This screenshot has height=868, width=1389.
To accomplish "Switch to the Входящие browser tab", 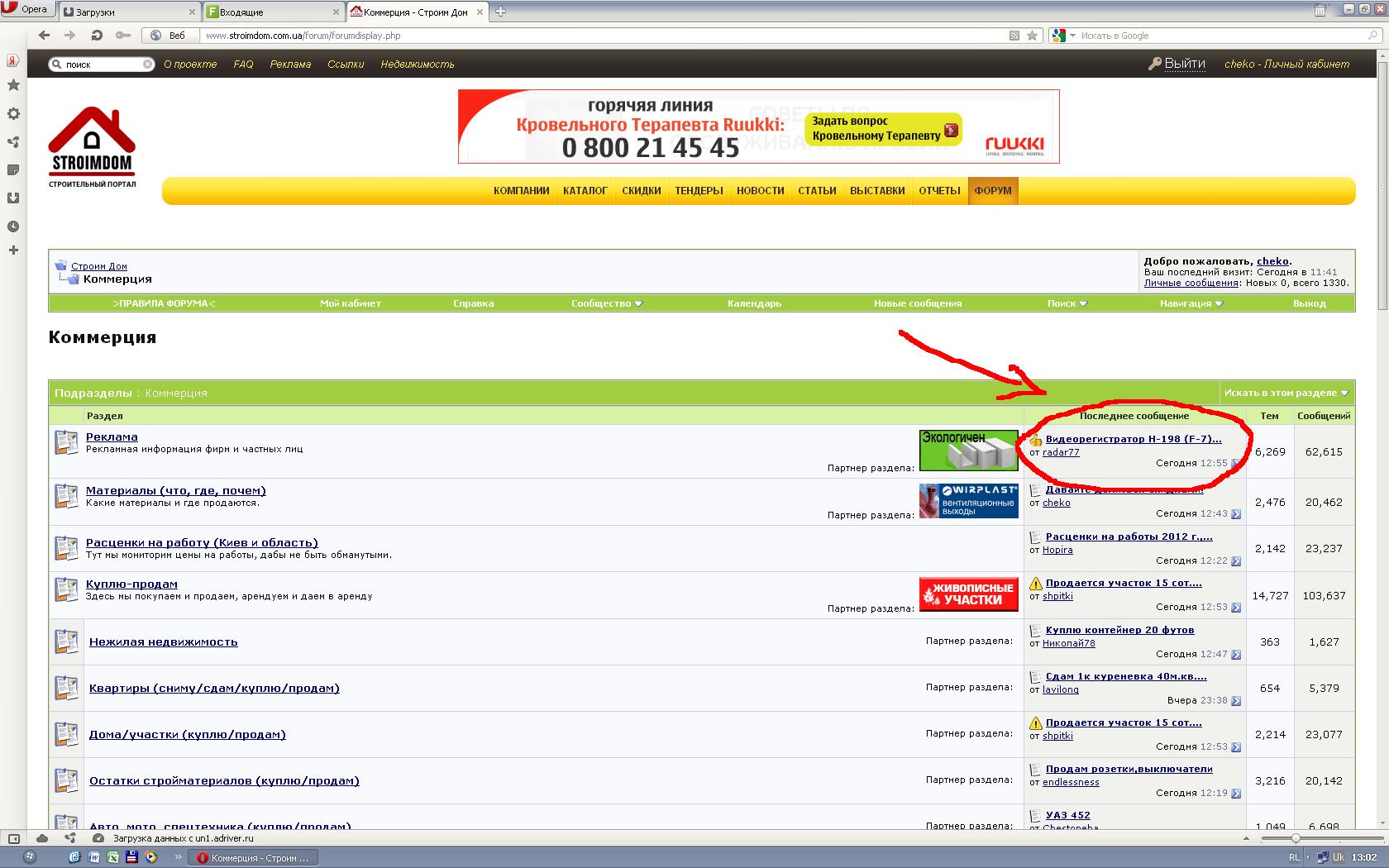I will click(x=273, y=12).
